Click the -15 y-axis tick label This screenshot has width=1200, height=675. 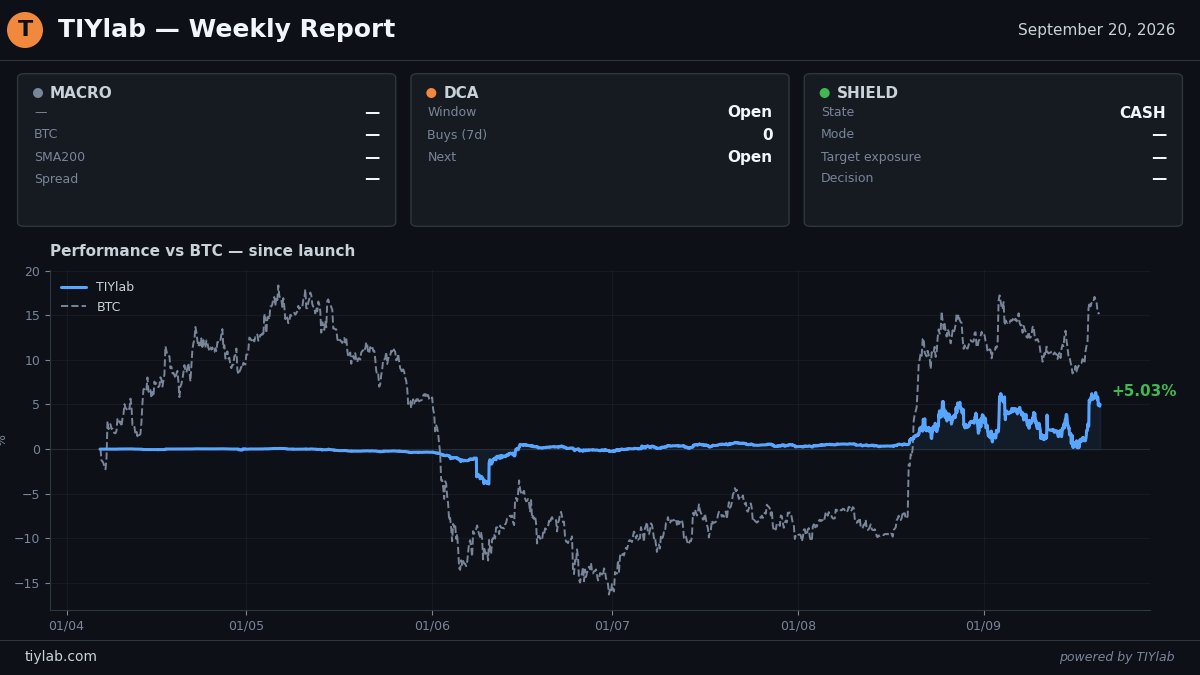pos(29,583)
